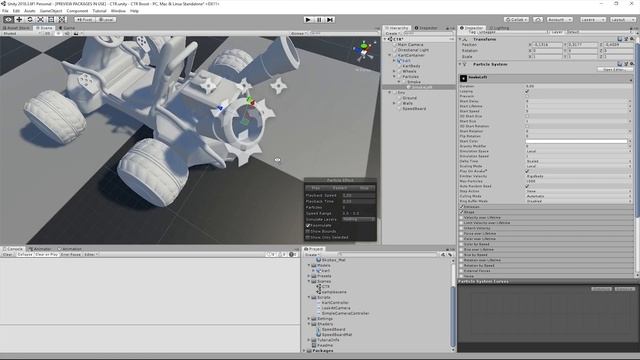The width and height of the screenshot is (640, 360).
Task: Click the Clear console button
Action: click(8, 254)
